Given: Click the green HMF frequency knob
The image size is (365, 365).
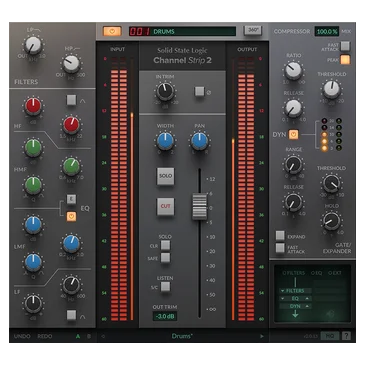Looking at the screenshot, I should click(71, 166).
